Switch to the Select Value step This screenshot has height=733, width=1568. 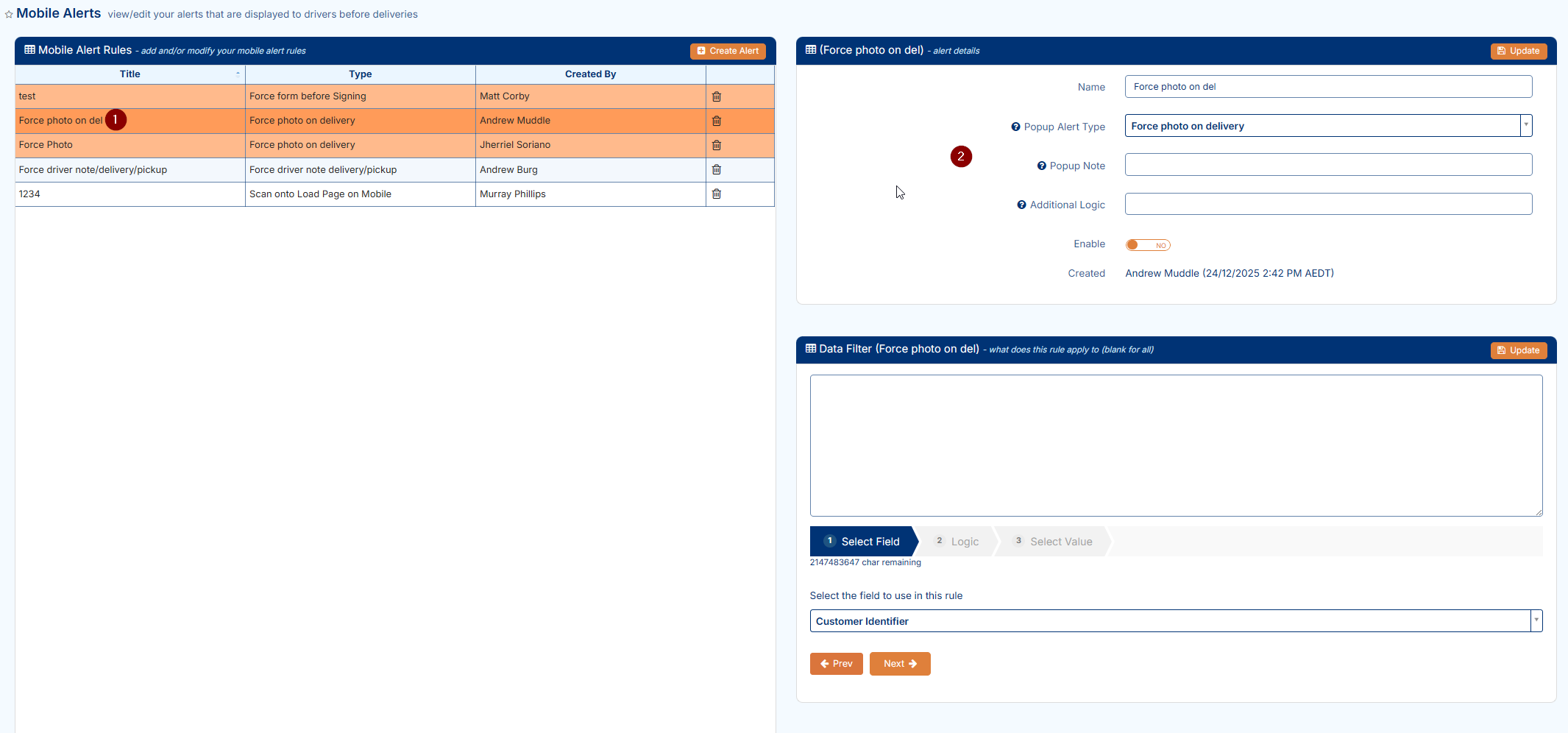[1052, 542]
